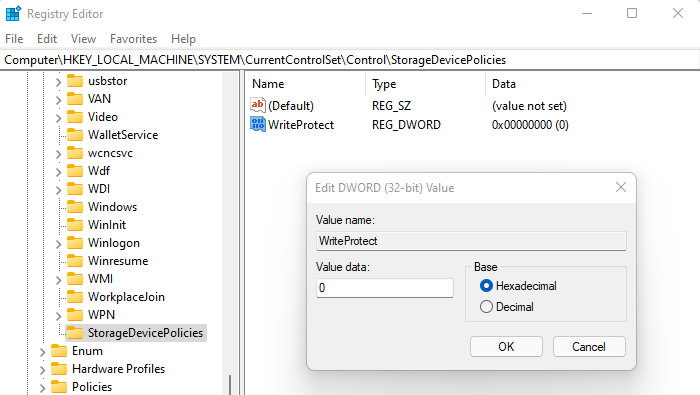Click the REG_SZ type cell
The height and width of the screenshot is (395, 700).
392,106
